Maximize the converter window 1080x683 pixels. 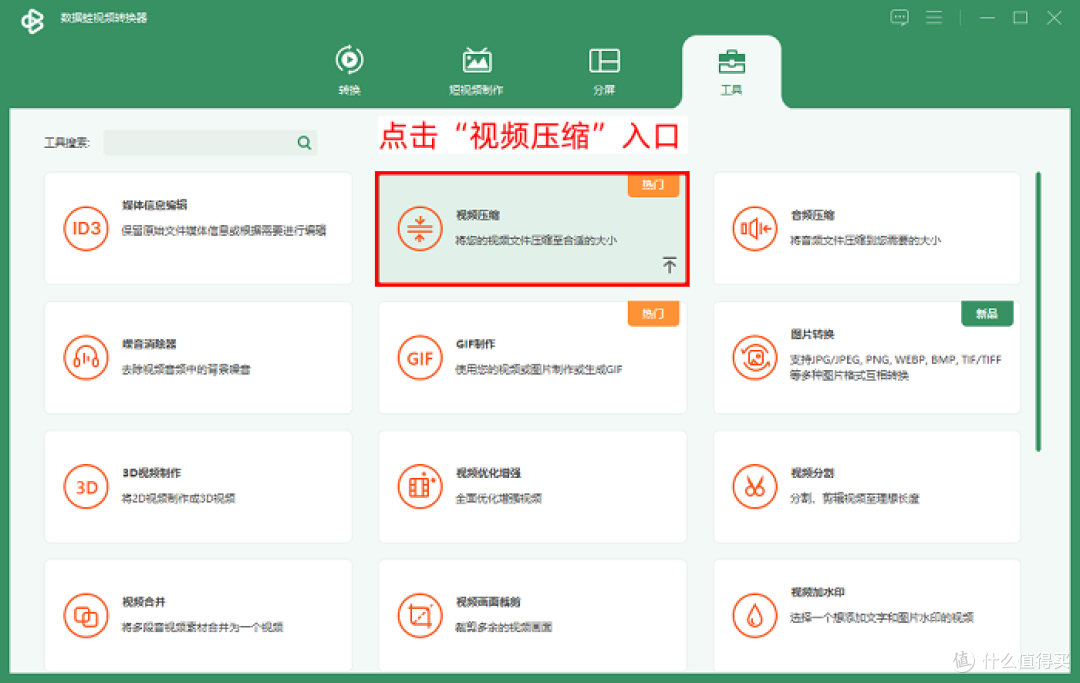(x=1021, y=17)
